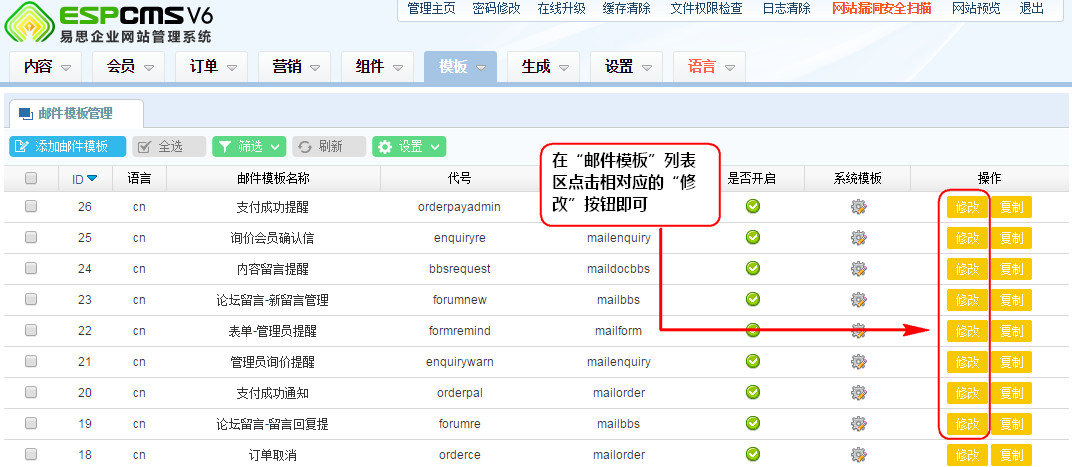Tick the select-all header checkbox

tap(31, 178)
